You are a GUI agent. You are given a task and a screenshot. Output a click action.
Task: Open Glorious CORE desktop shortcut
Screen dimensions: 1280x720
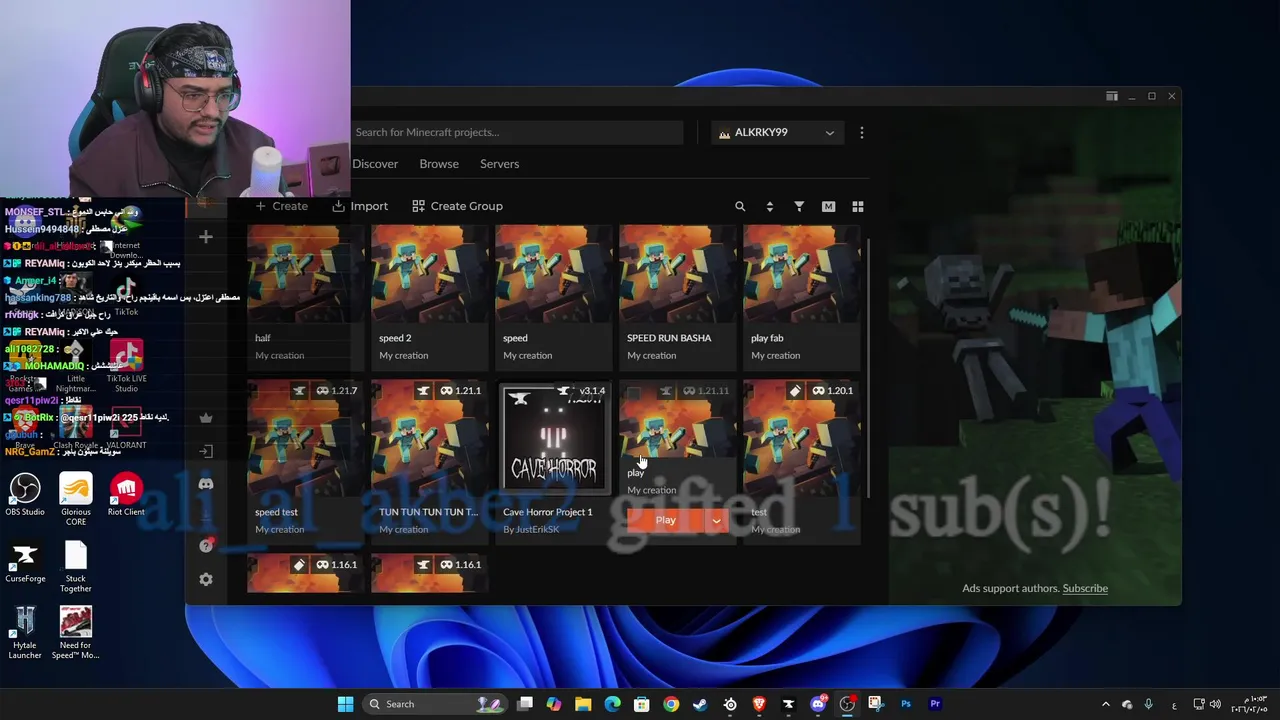tap(76, 499)
